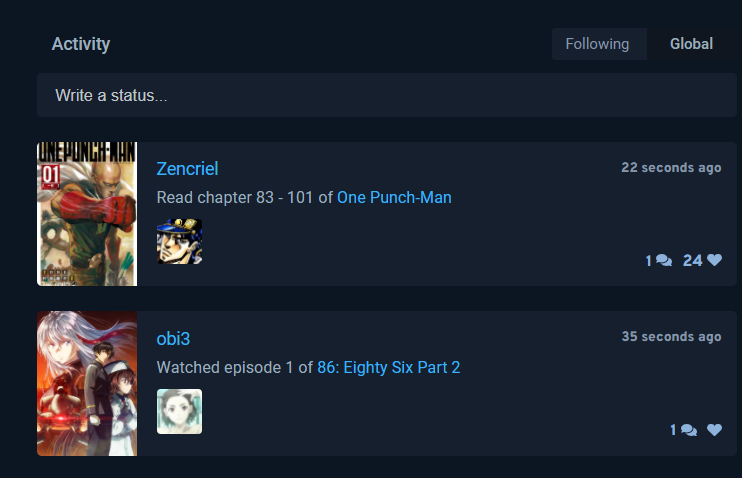Open the 22 seconds ago timestamp
742x478 pixels.
(671, 168)
